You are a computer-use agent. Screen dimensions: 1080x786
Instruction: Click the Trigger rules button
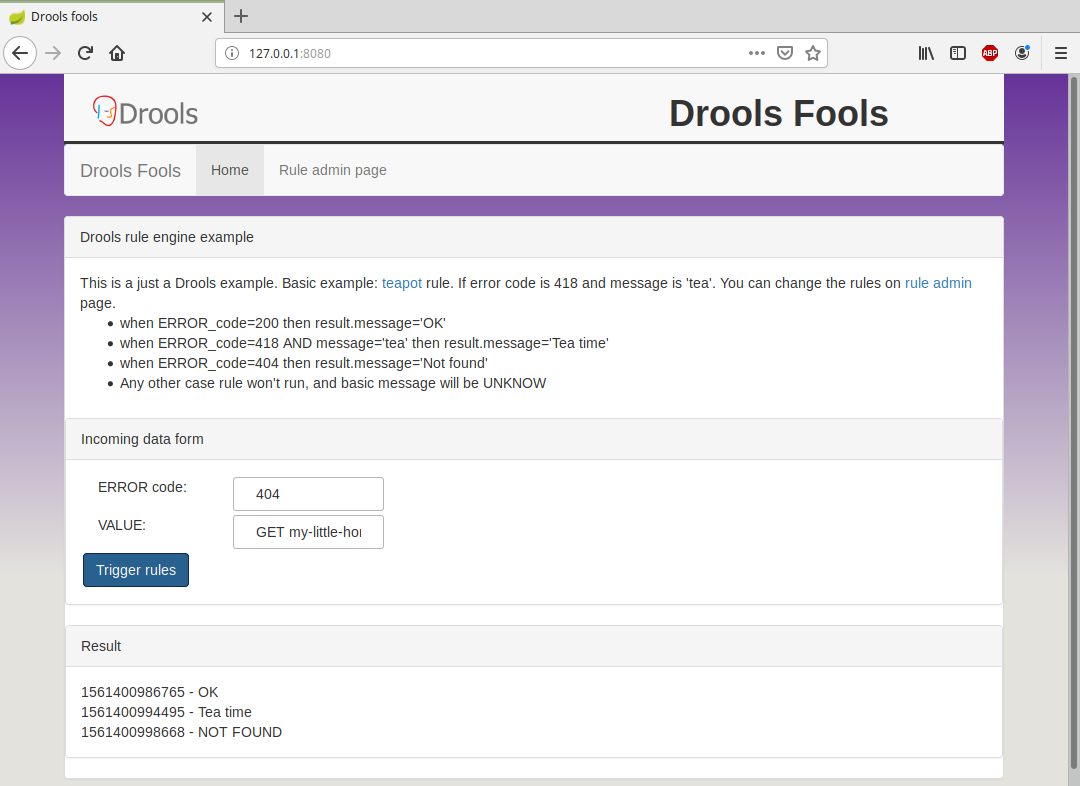coord(136,570)
